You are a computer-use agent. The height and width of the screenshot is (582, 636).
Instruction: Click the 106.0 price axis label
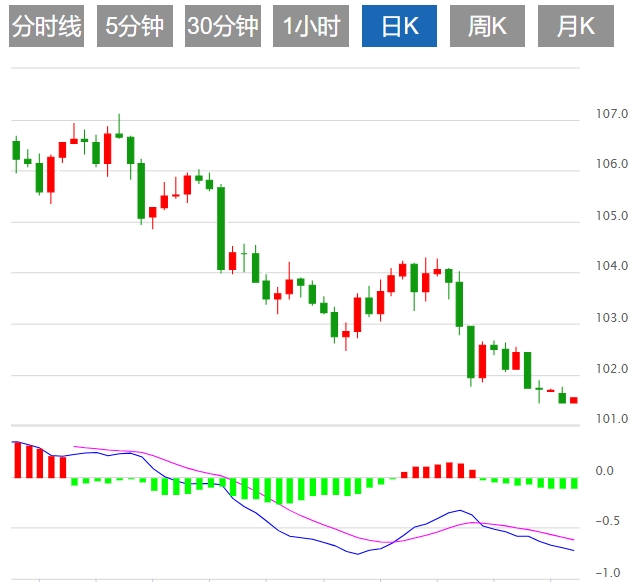611,164
